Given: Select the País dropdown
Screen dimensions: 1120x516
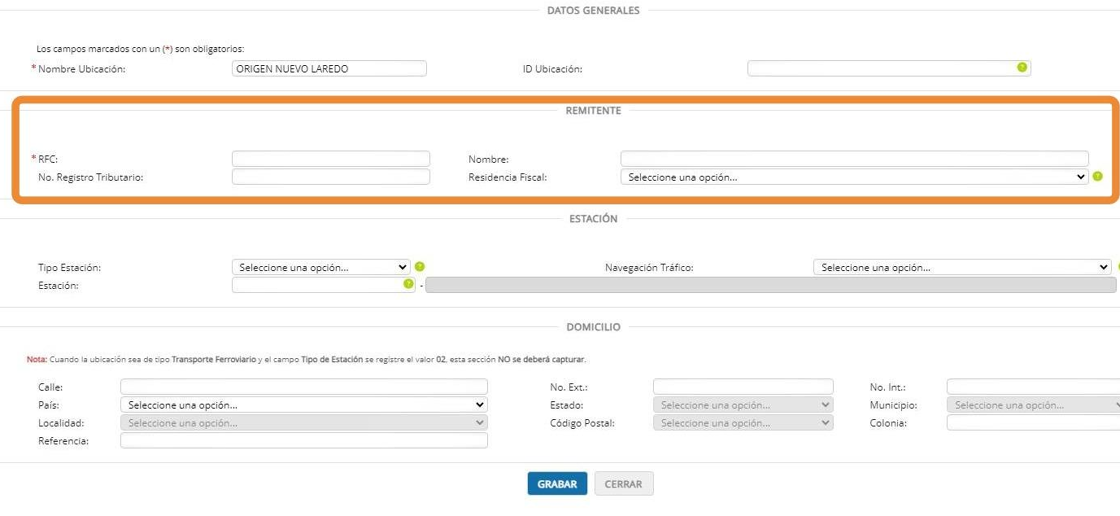Looking at the screenshot, I should pyautogui.click(x=303, y=405).
